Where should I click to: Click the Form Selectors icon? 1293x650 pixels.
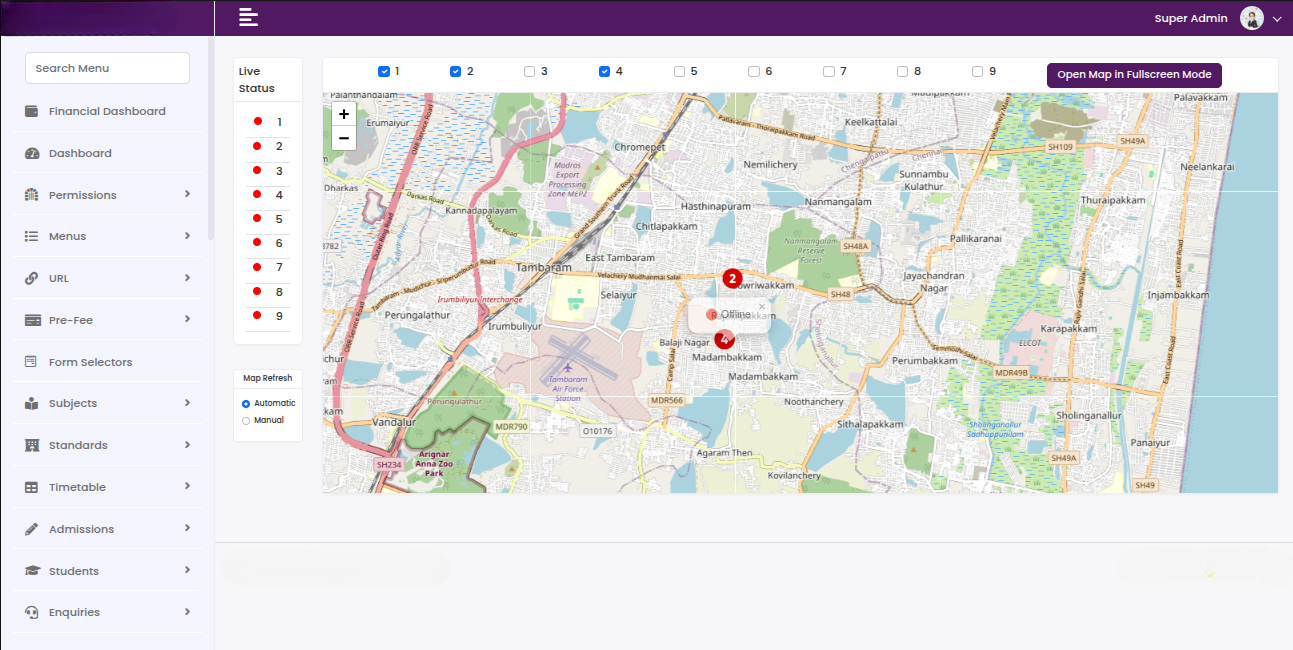click(31, 362)
